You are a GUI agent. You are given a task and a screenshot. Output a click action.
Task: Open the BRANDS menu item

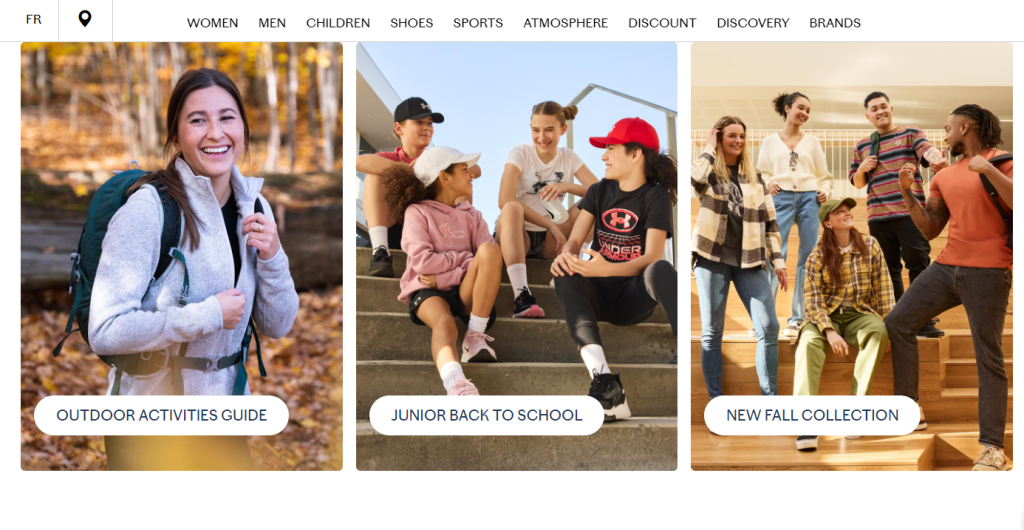(835, 23)
